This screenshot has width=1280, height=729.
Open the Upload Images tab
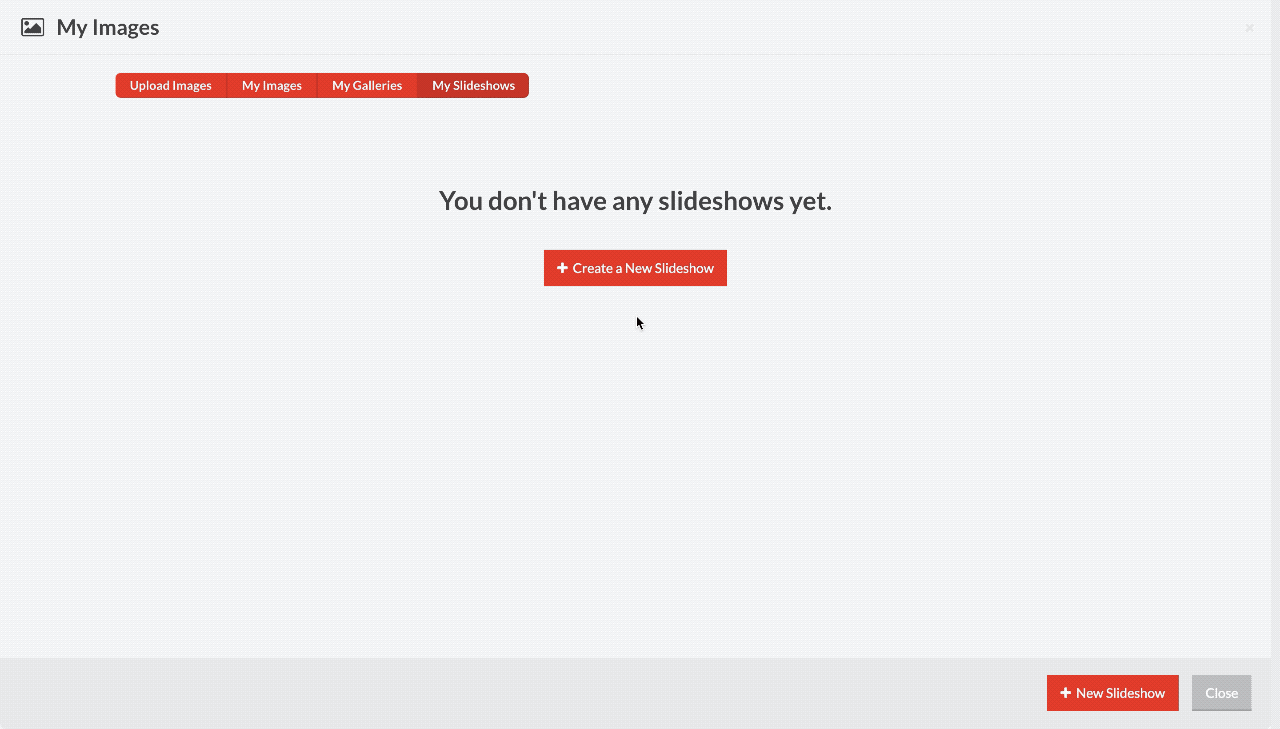pyautogui.click(x=171, y=86)
